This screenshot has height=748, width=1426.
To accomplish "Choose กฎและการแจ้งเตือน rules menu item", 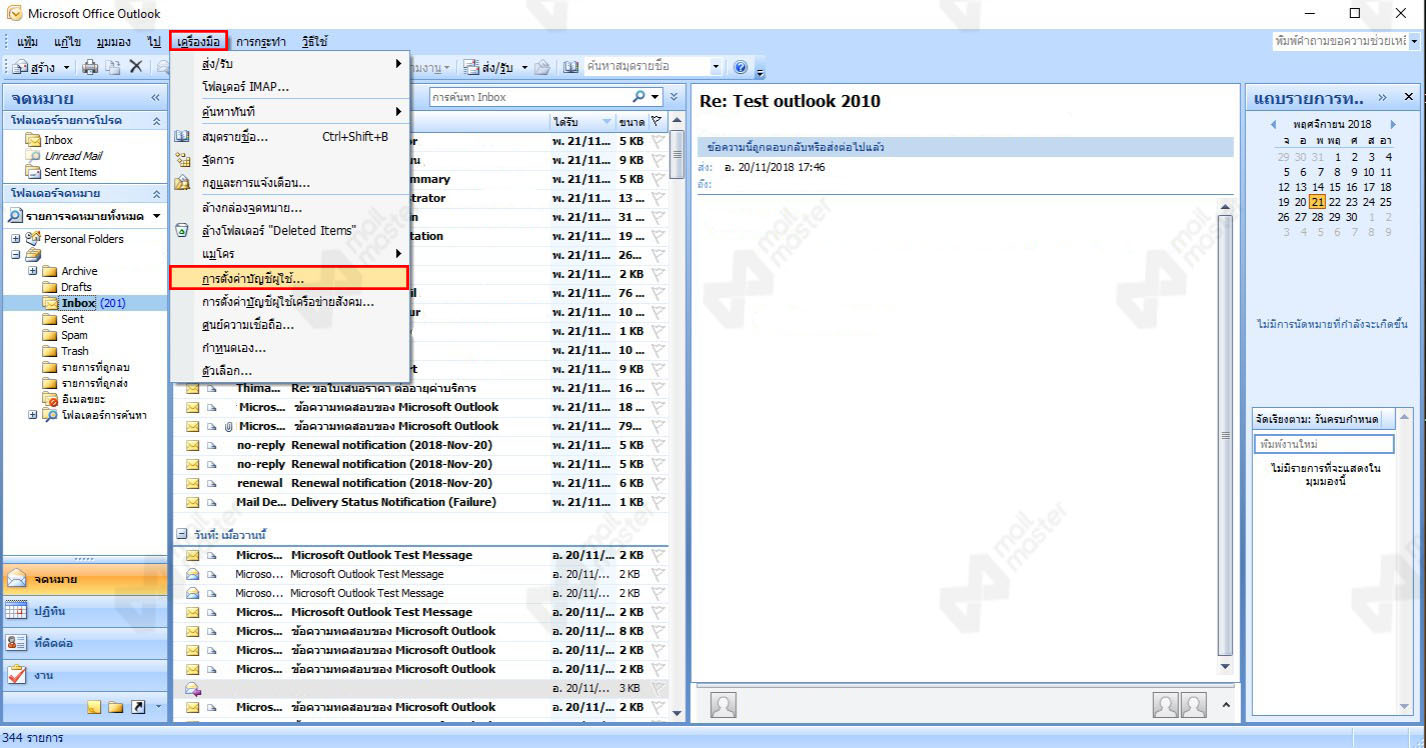I will point(289,183).
